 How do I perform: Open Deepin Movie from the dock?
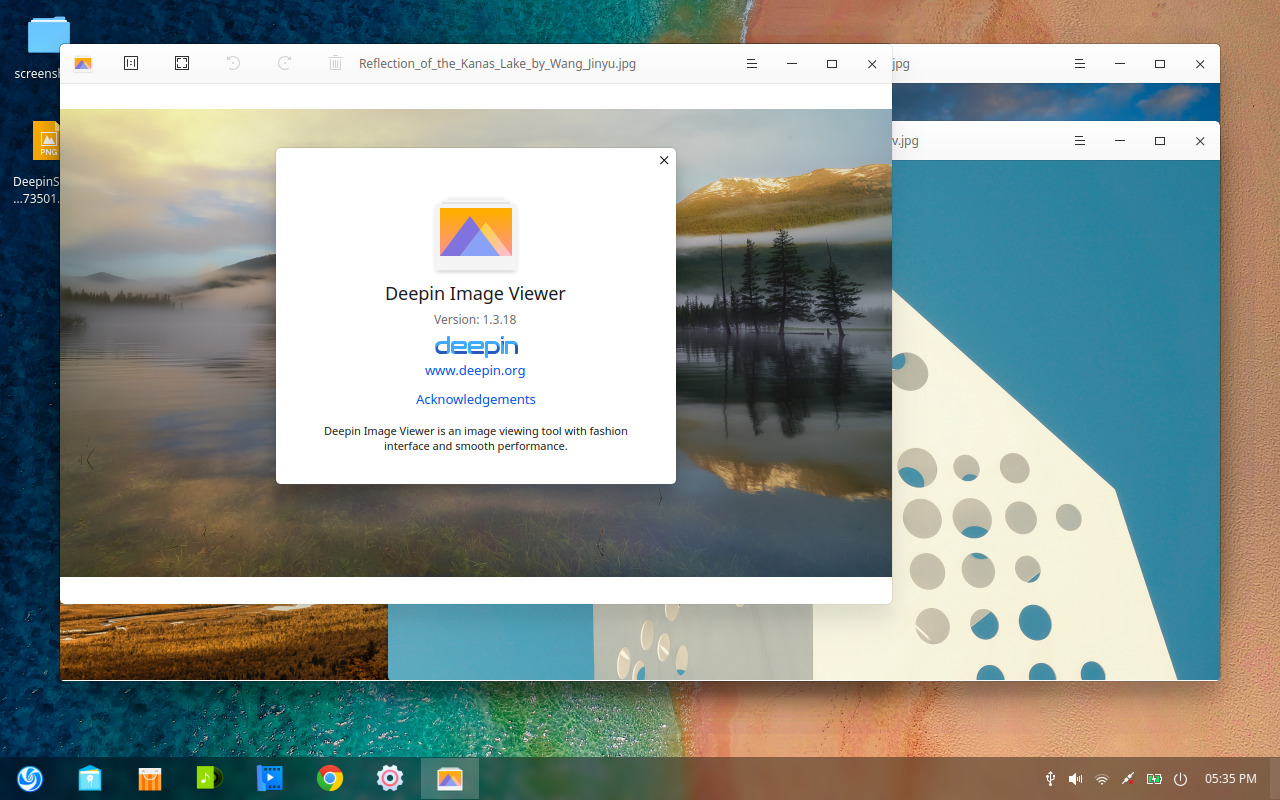(x=269, y=778)
